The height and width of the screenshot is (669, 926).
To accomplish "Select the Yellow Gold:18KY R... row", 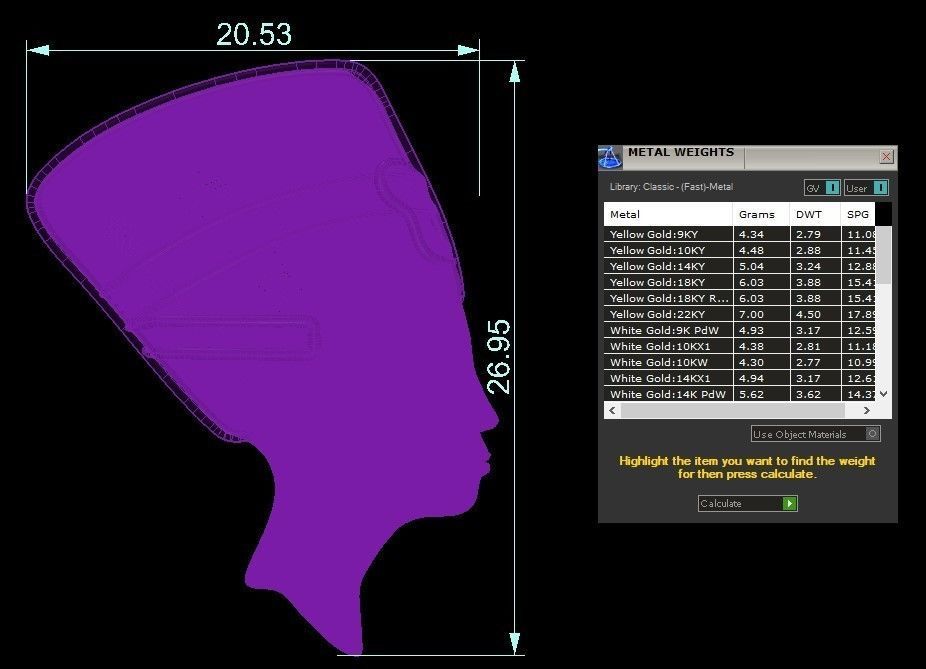I will [739, 298].
